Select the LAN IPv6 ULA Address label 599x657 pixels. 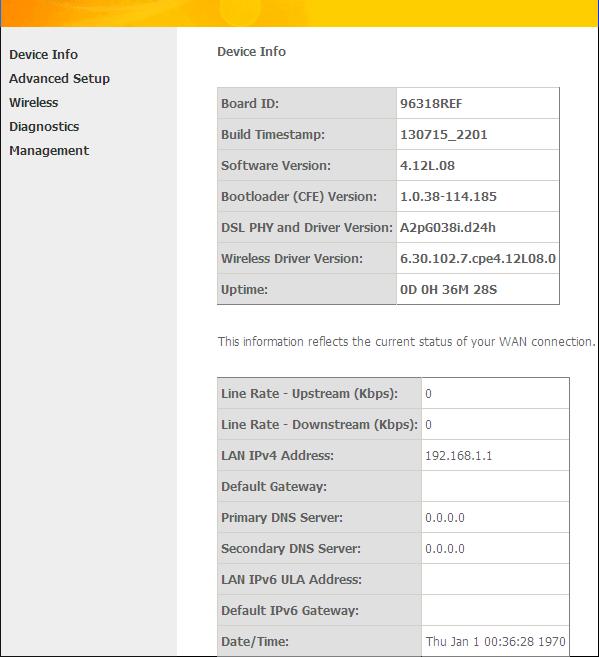pos(292,579)
